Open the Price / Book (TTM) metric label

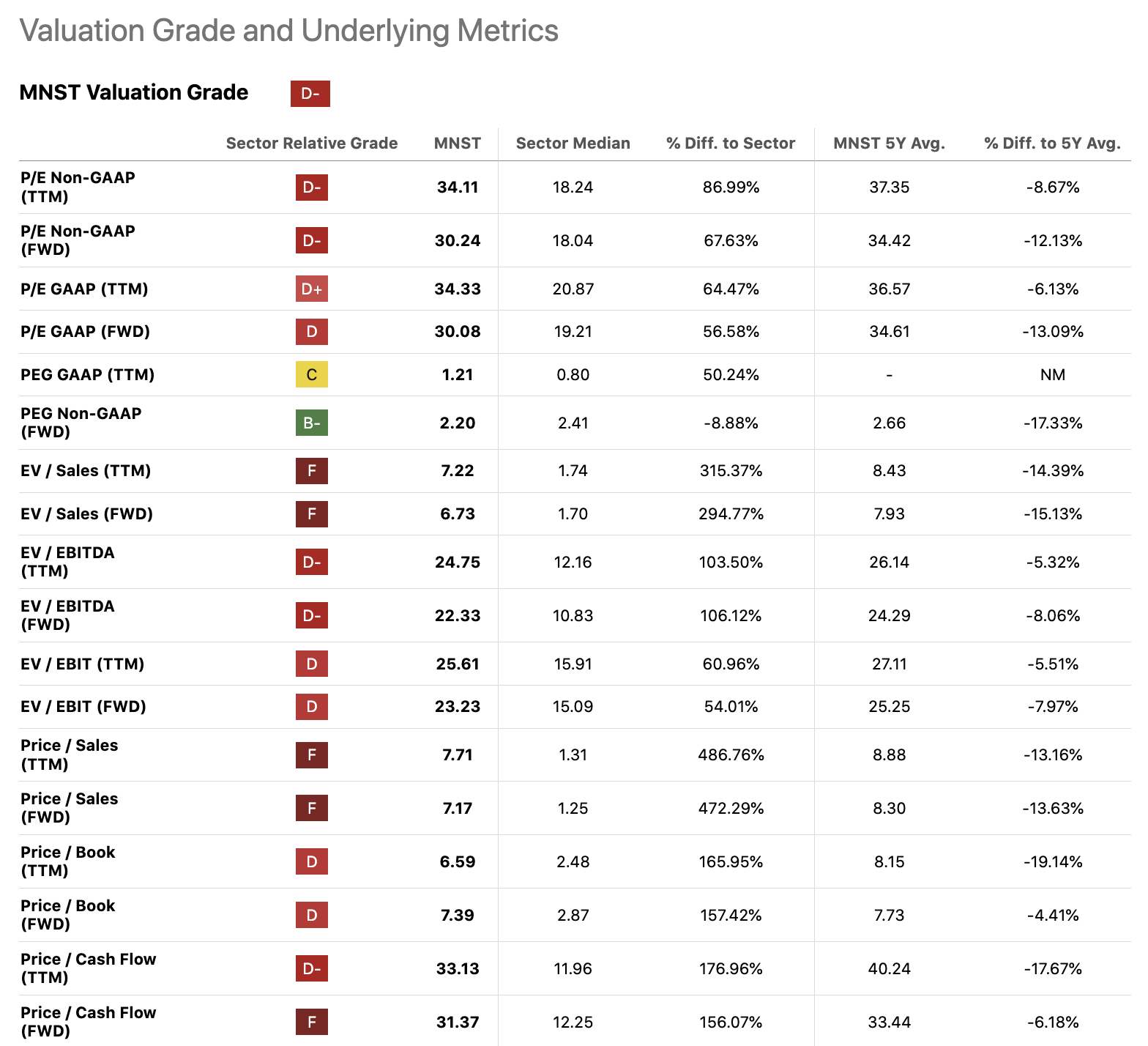point(68,861)
